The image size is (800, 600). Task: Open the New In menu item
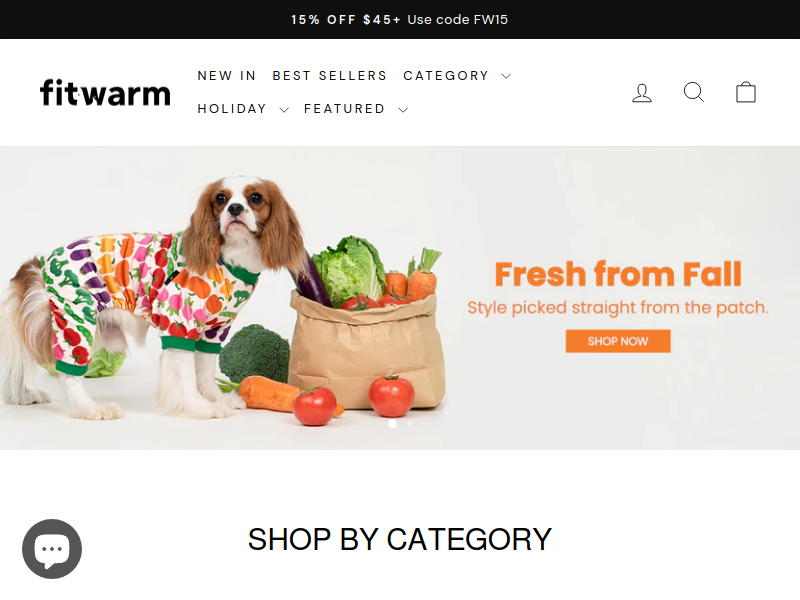(227, 76)
